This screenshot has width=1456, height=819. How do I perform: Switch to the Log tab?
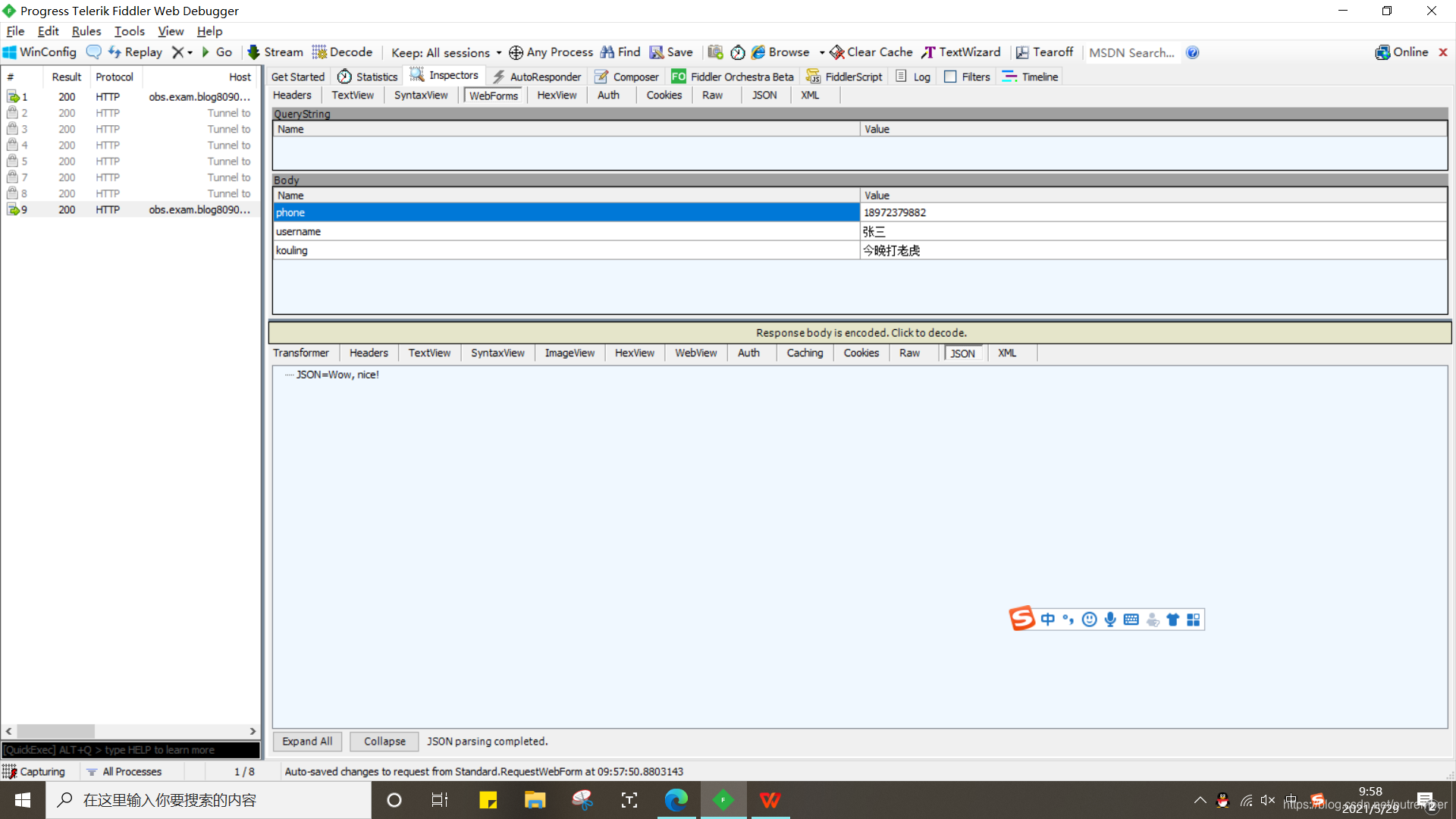(913, 77)
